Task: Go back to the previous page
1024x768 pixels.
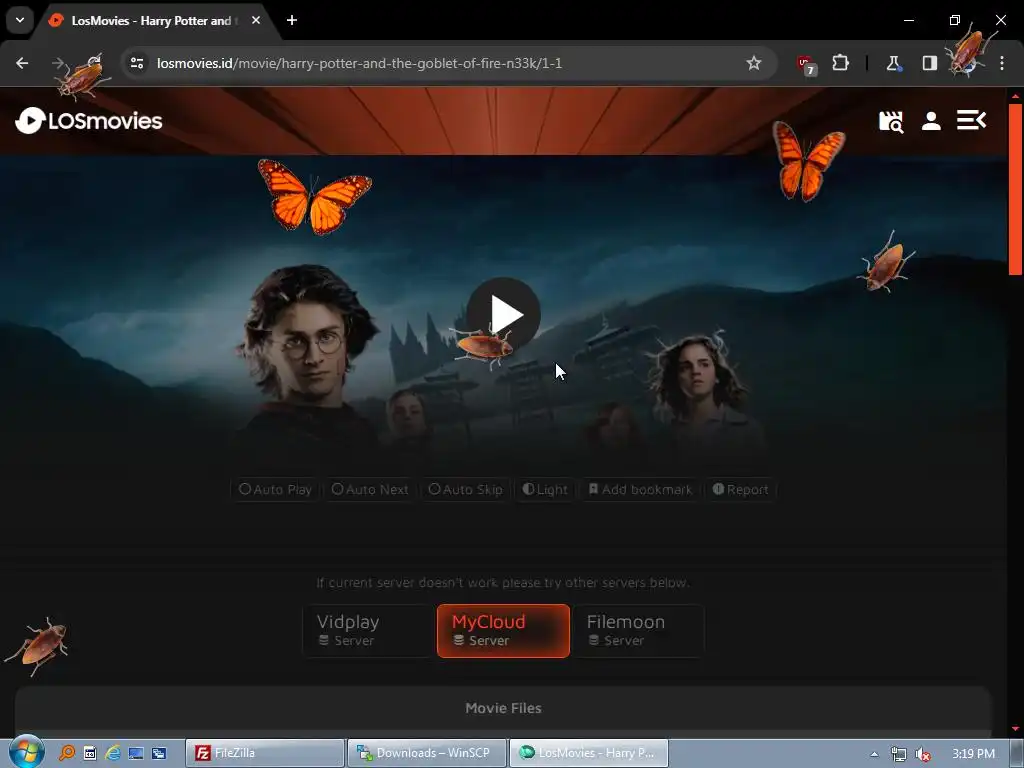Action: (x=22, y=63)
